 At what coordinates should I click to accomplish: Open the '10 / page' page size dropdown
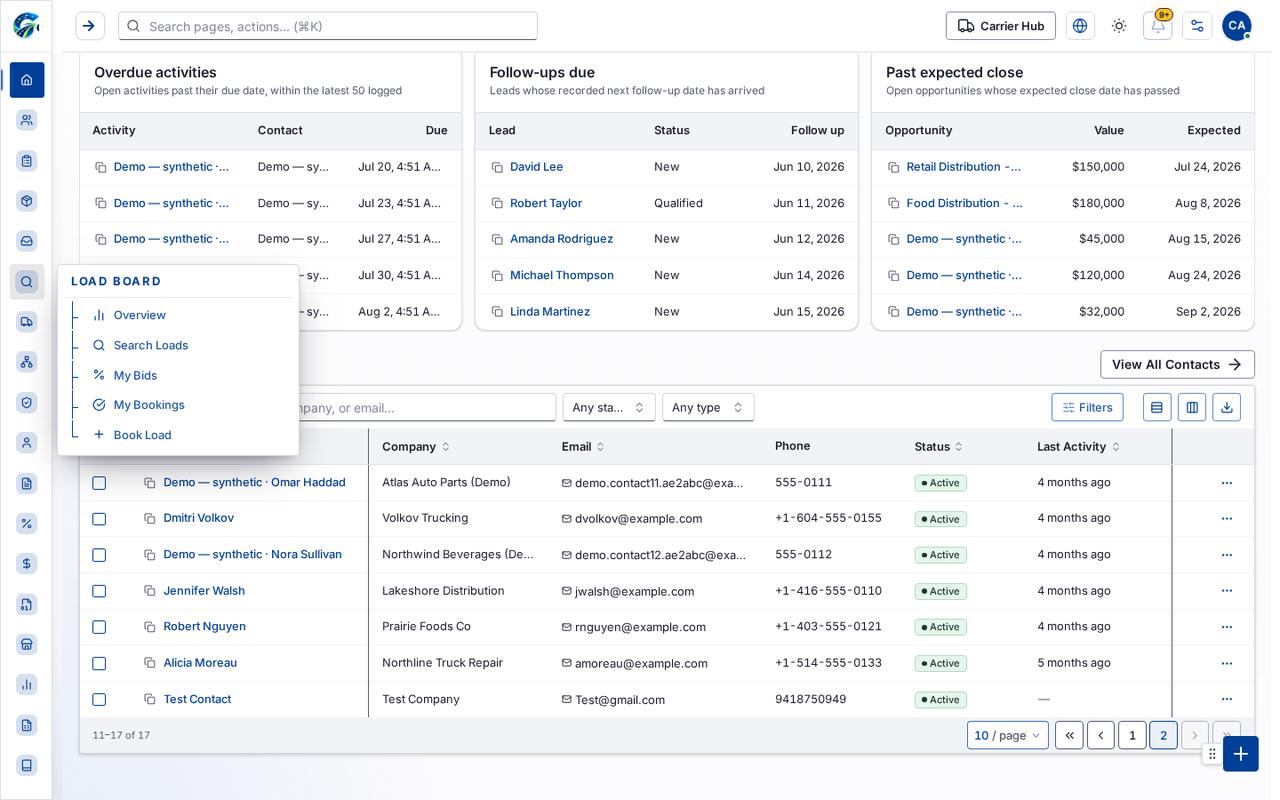click(x=1008, y=735)
